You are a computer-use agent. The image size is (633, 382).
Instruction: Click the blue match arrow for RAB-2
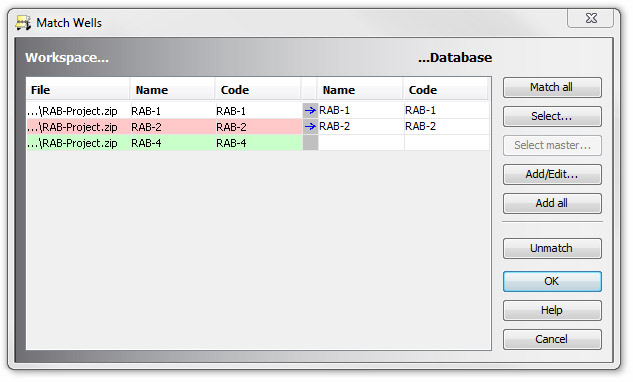tap(310, 126)
